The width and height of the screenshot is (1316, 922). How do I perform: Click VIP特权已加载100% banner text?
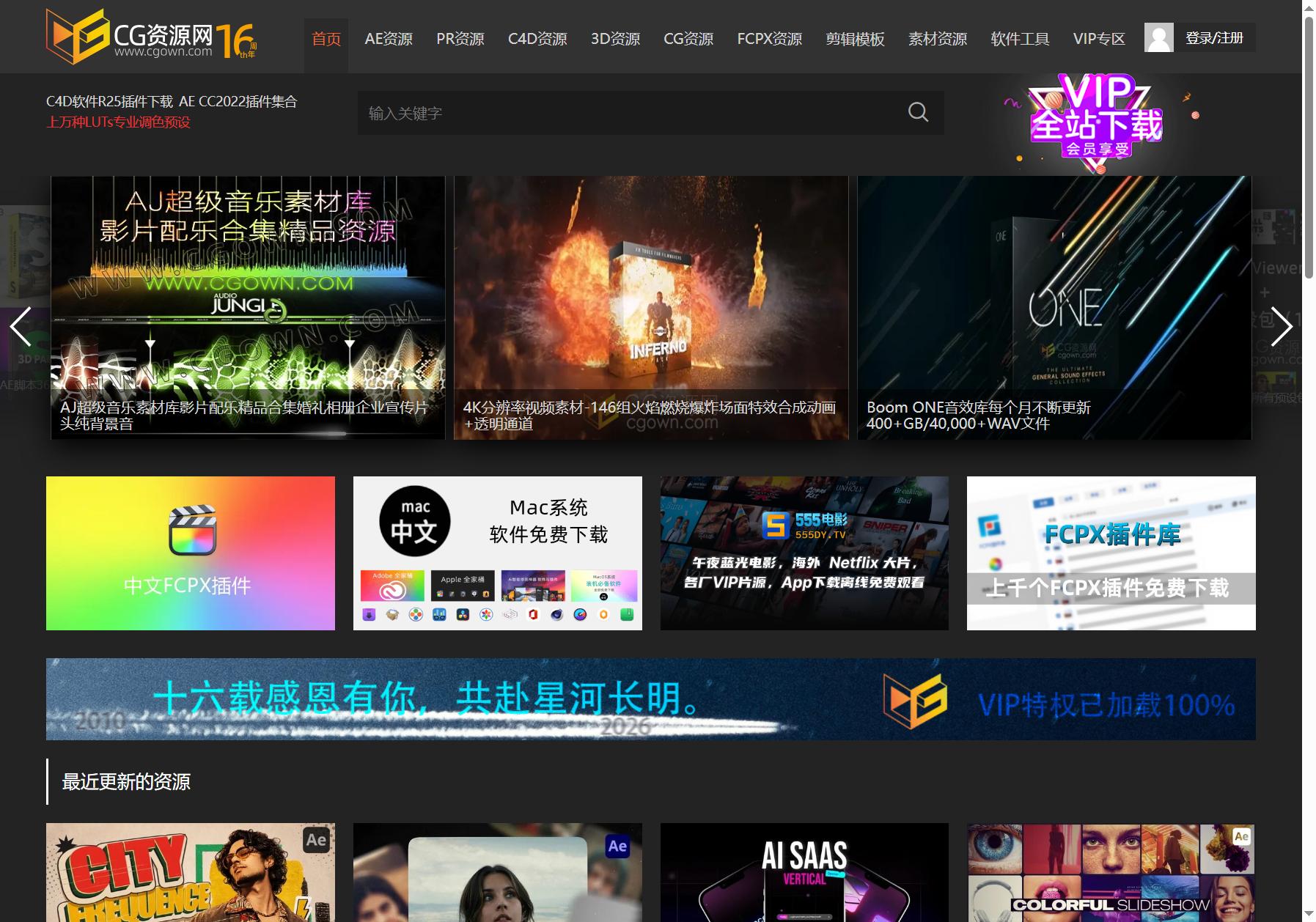tap(1106, 705)
